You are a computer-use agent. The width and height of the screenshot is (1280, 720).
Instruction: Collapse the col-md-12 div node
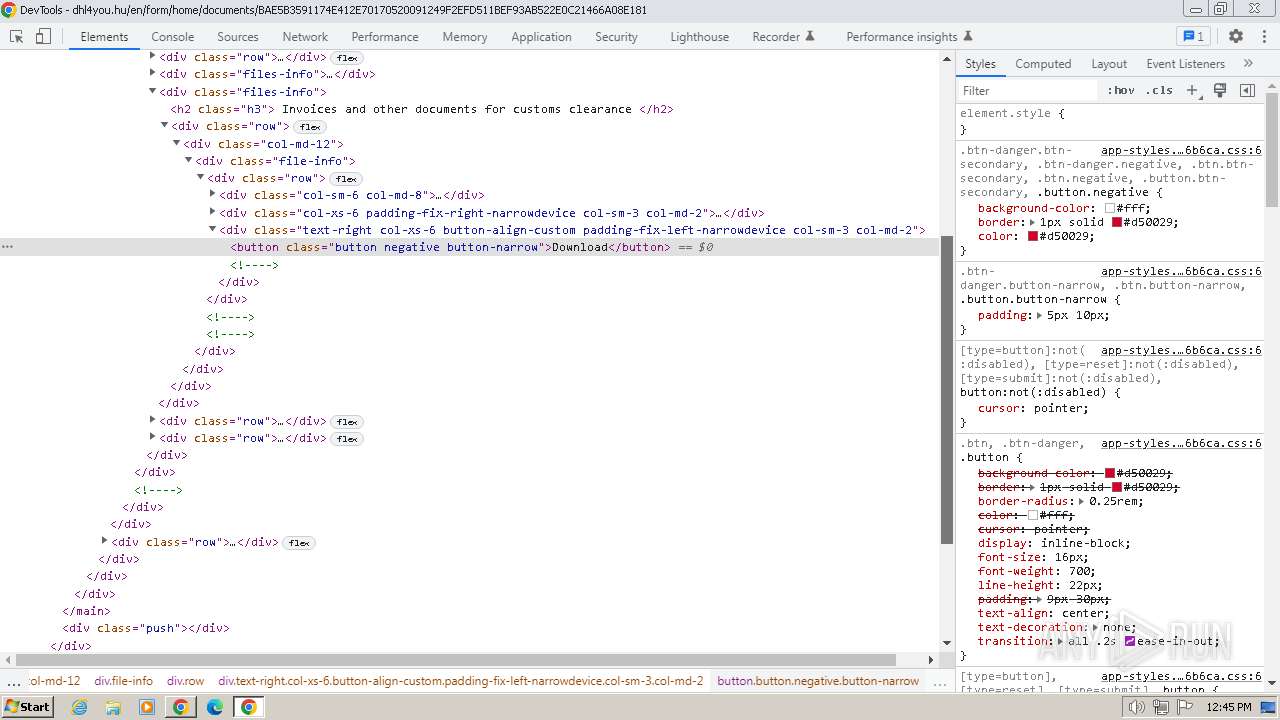176,144
